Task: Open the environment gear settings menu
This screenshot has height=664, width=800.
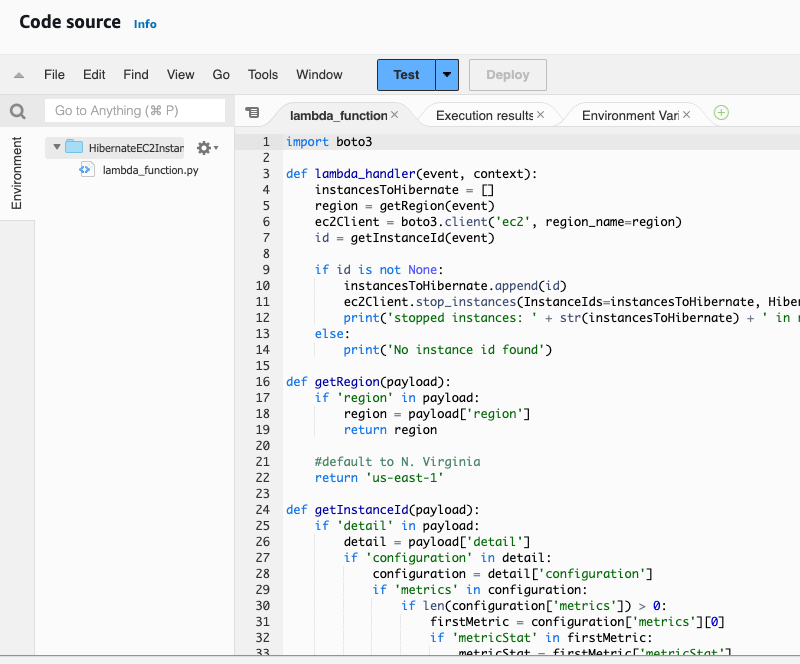Action: click(205, 148)
